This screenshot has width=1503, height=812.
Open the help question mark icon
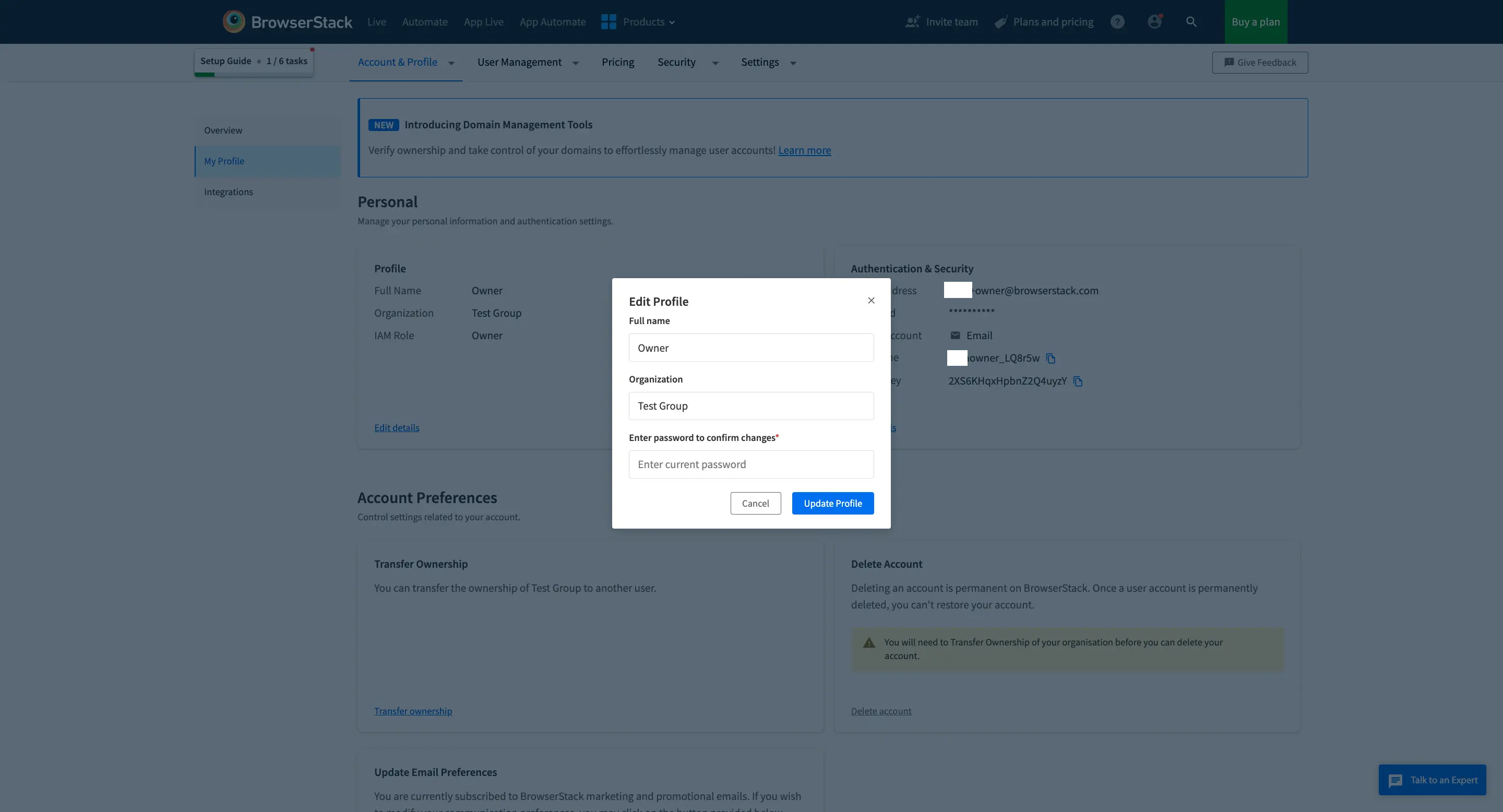point(1117,21)
